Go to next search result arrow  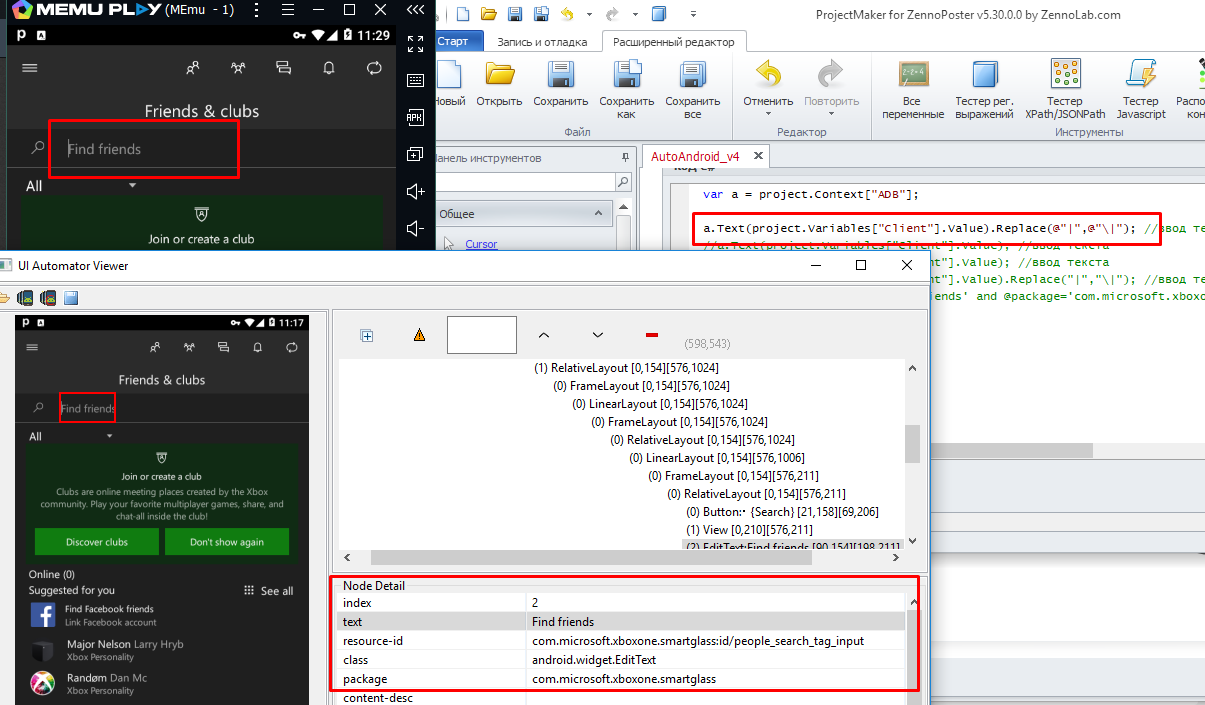click(598, 335)
